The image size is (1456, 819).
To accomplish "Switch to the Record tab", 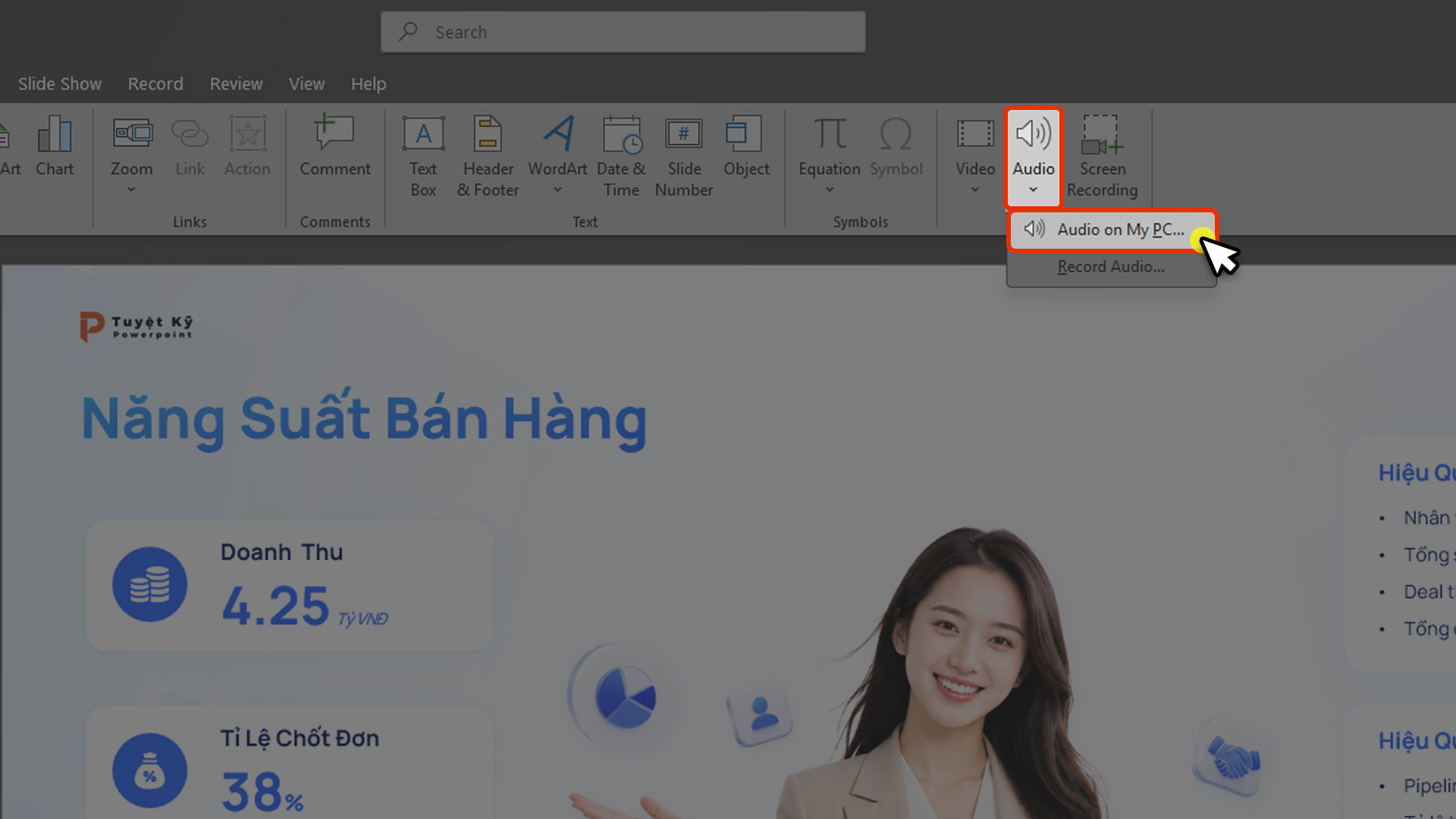I will (155, 84).
